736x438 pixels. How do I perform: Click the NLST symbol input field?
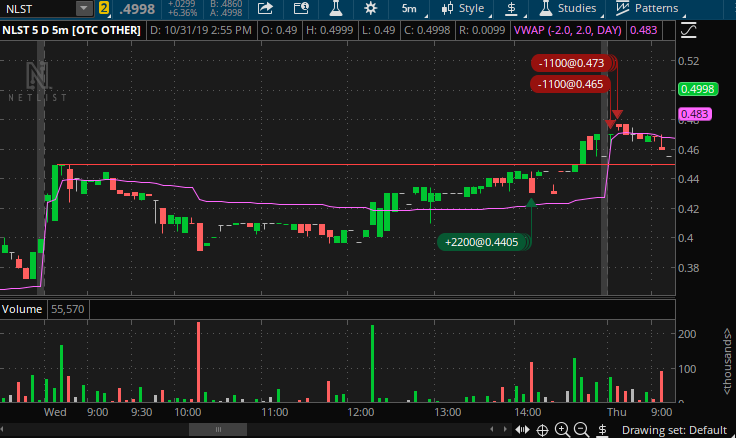coord(38,8)
